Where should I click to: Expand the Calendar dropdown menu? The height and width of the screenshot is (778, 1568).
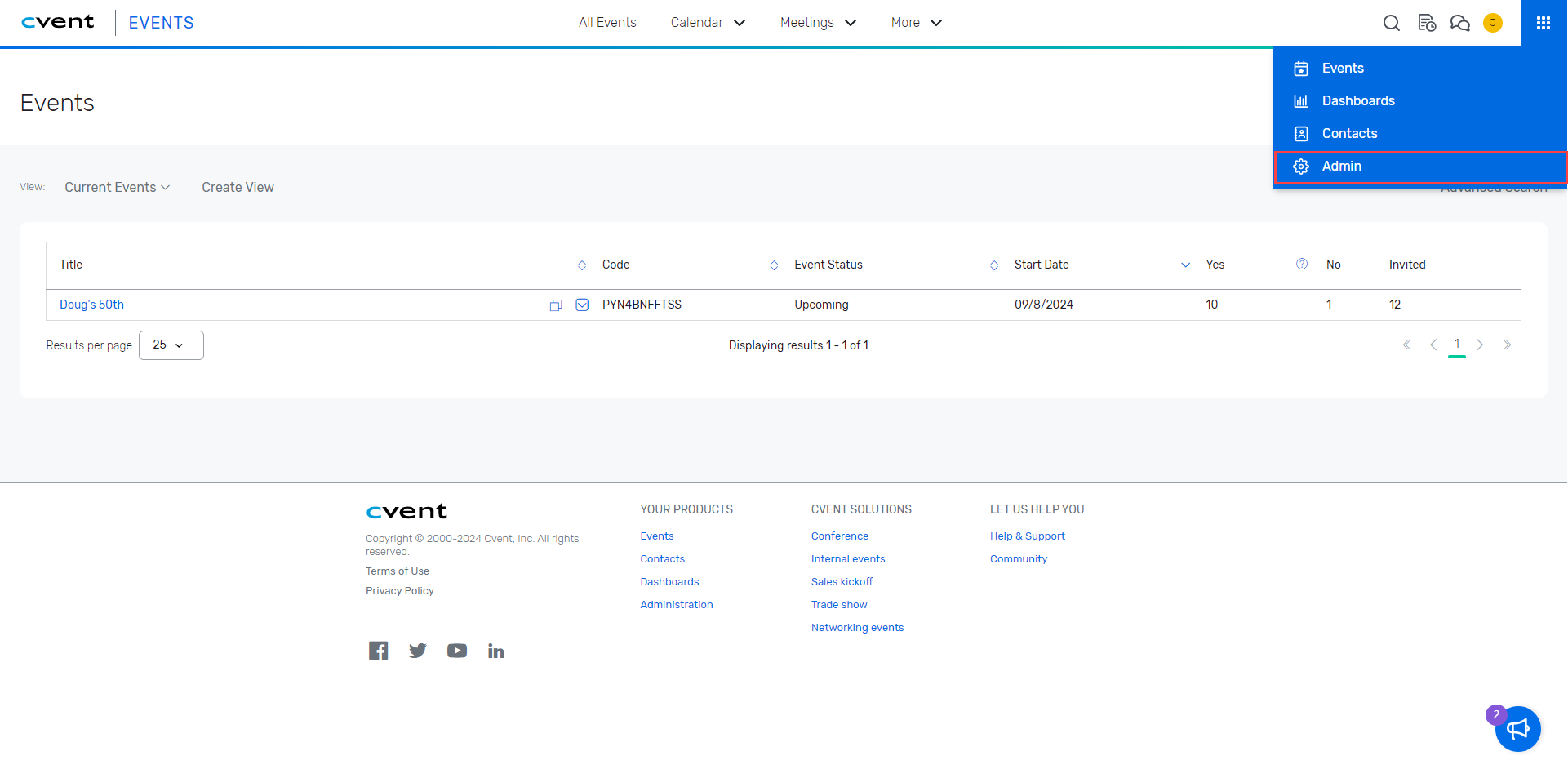click(708, 23)
